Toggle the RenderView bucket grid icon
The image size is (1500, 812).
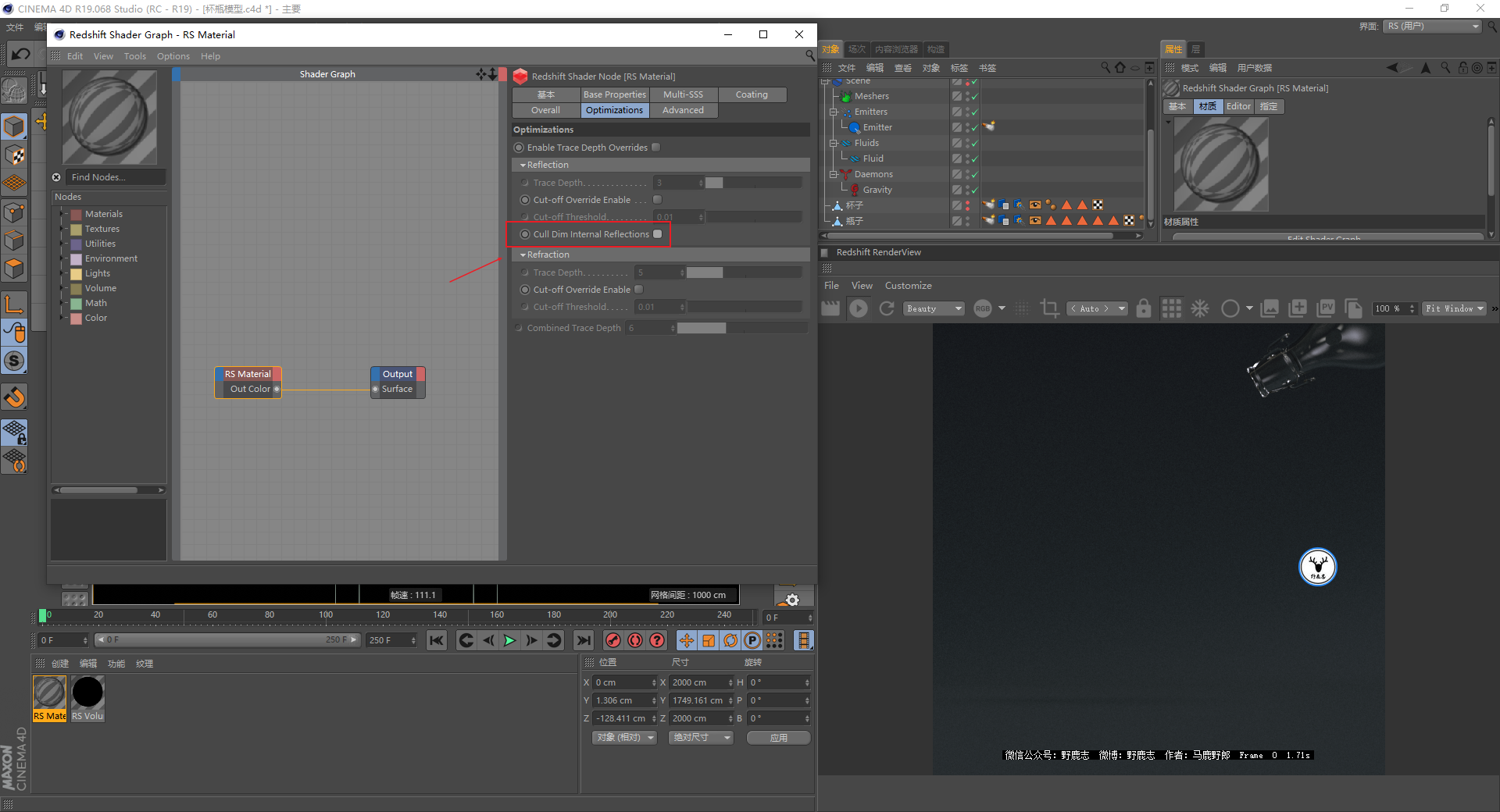(x=1171, y=308)
